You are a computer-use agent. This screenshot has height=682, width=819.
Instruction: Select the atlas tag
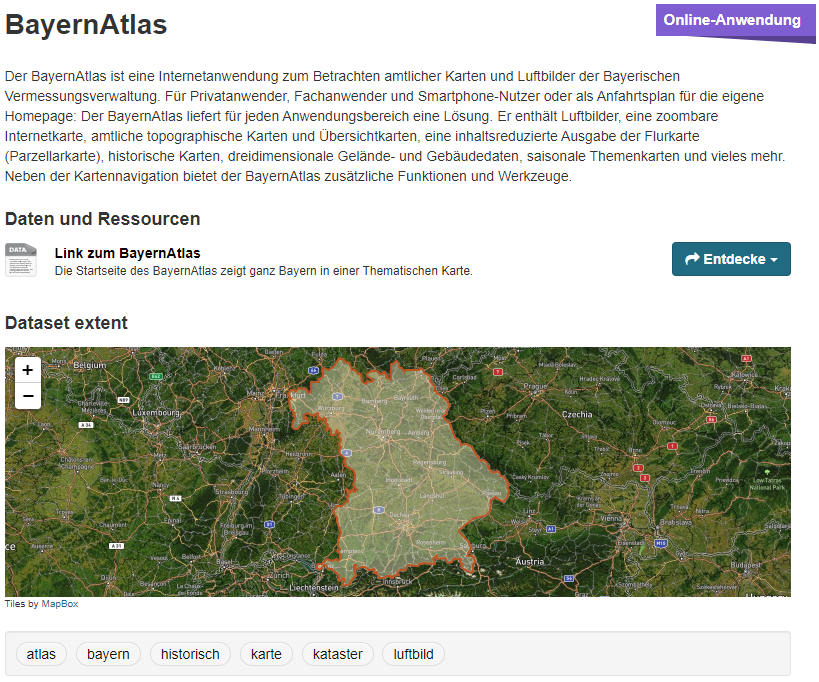pyautogui.click(x=41, y=654)
